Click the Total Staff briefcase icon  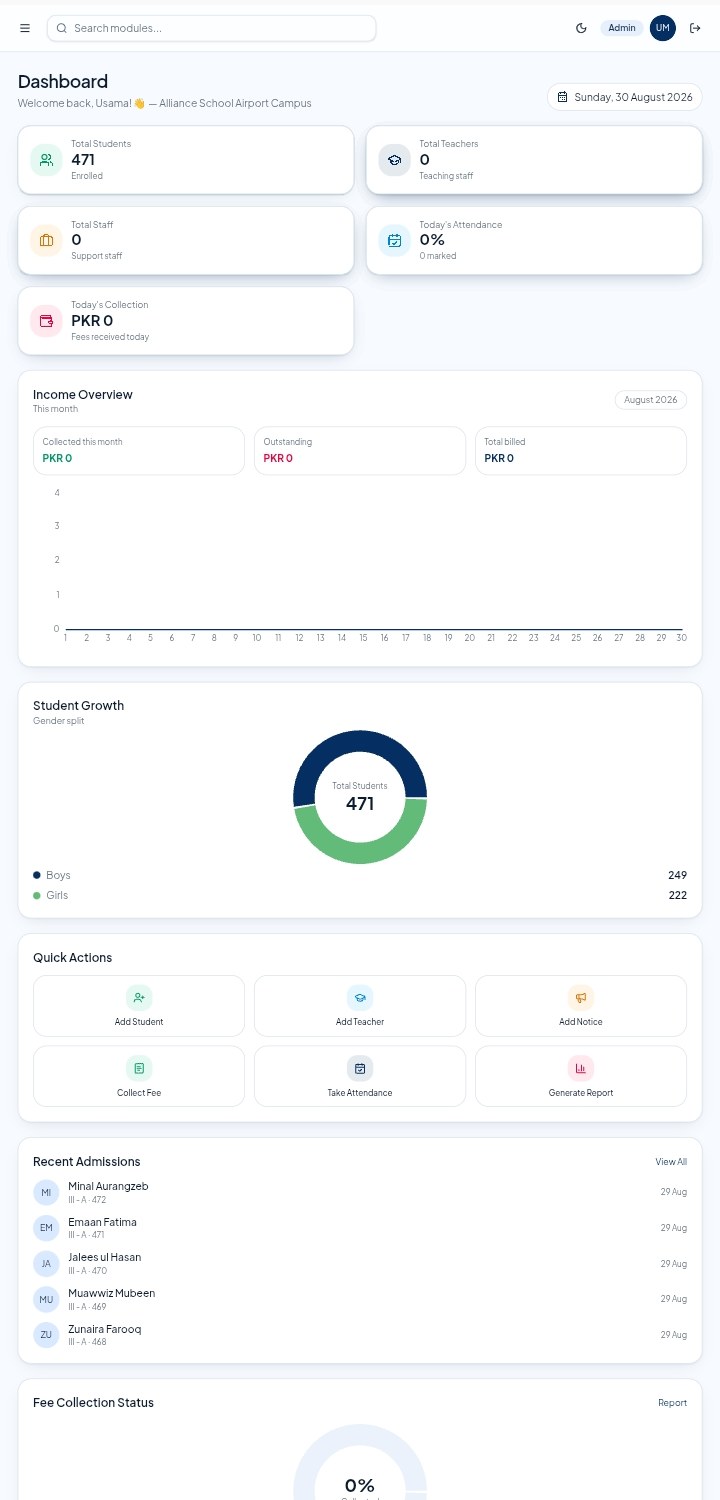(x=46, y=240)
